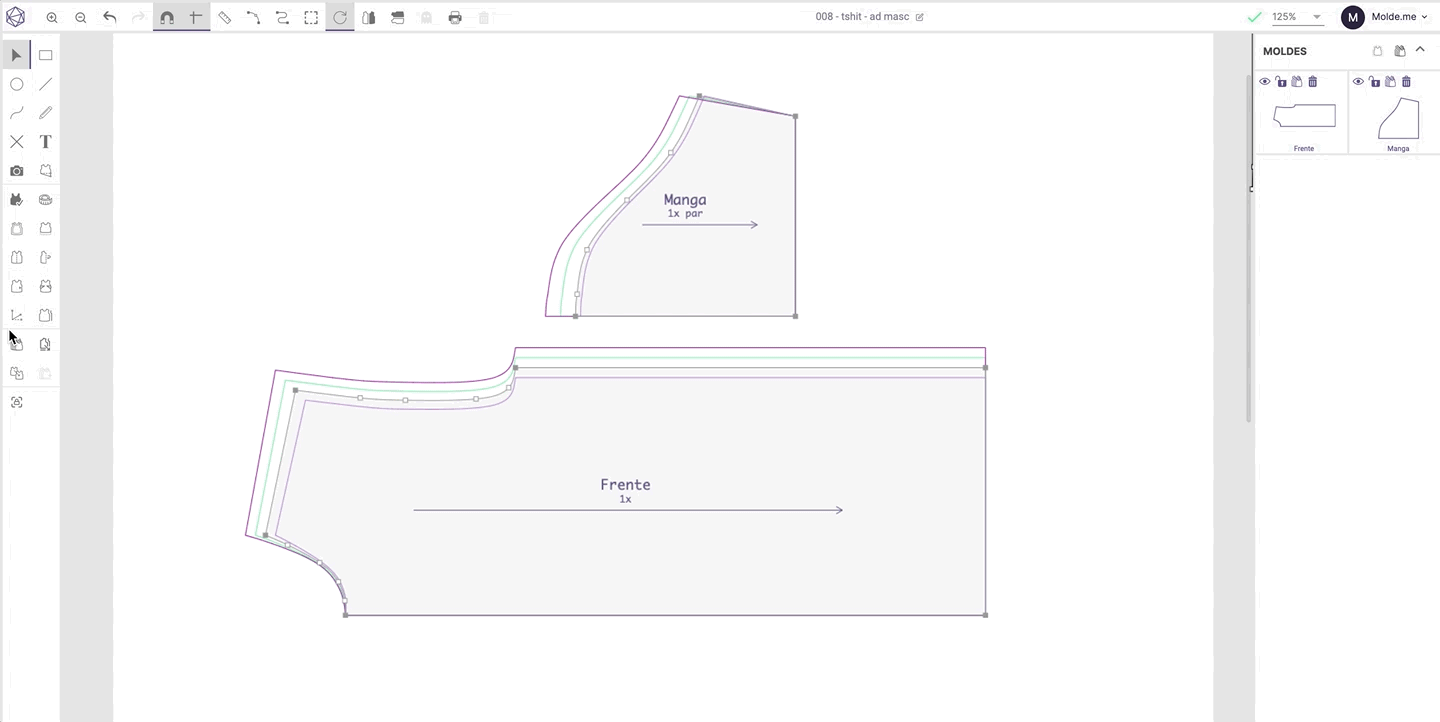This screenshot has height=722, width=1440.
Task: Select the circle drawing tool
Action: tap(17, 84)
